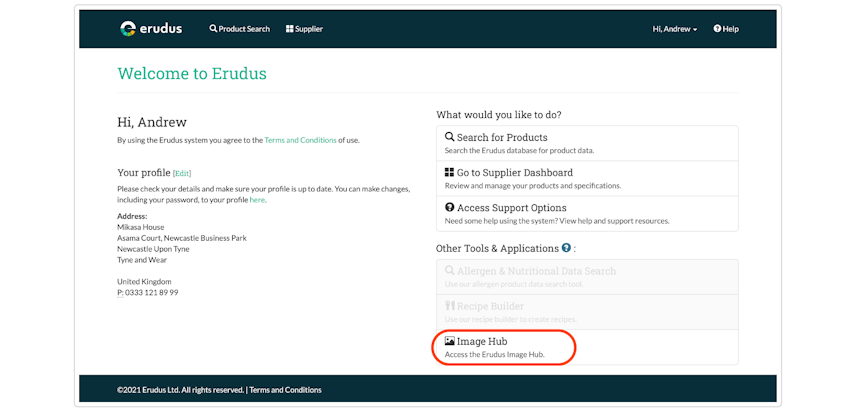Screen dimensions: 858x412
Task: Choose Access Support Options title
Action: point(512,208)
